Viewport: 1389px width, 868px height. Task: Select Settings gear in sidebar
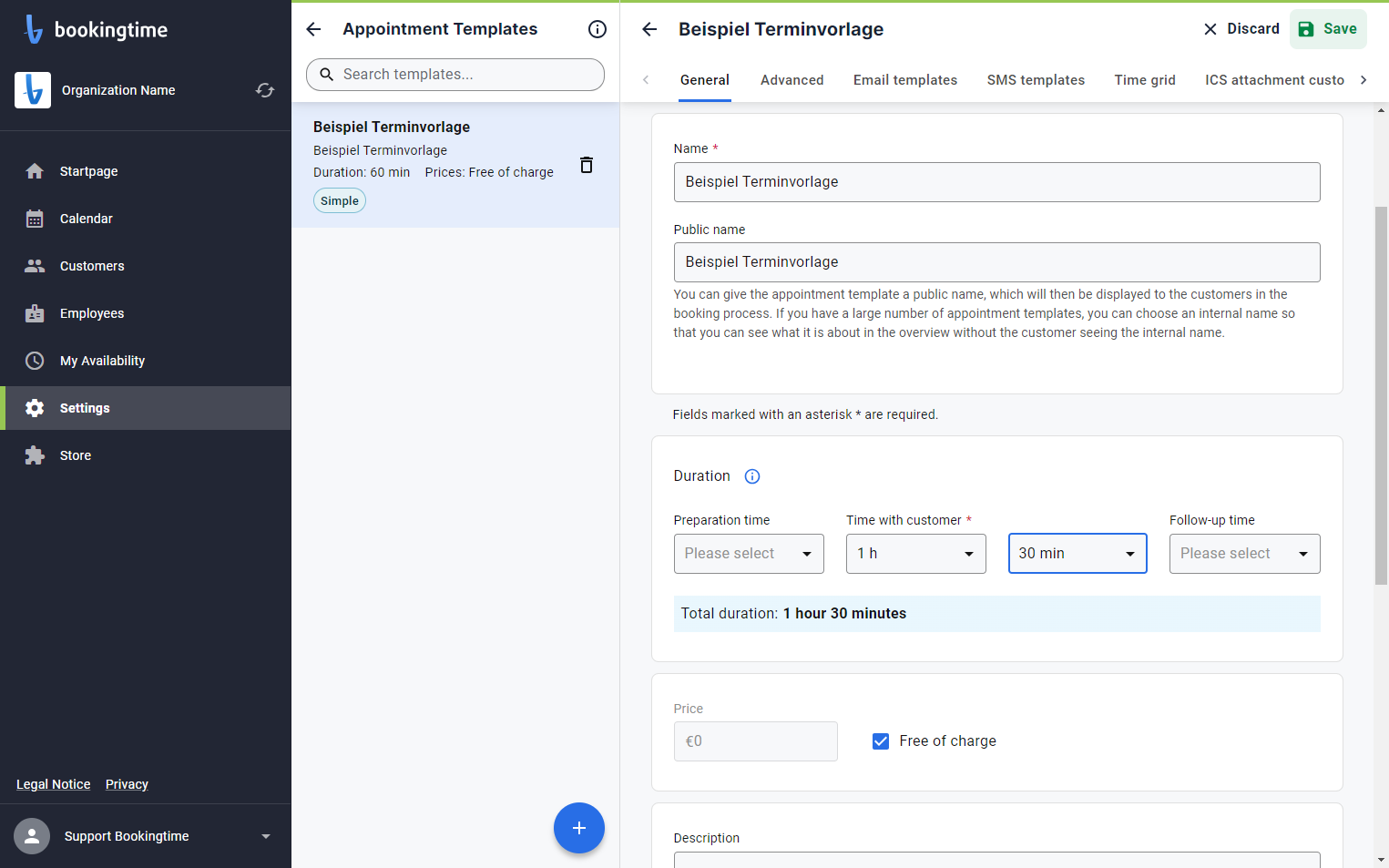(x=35, y=408)
